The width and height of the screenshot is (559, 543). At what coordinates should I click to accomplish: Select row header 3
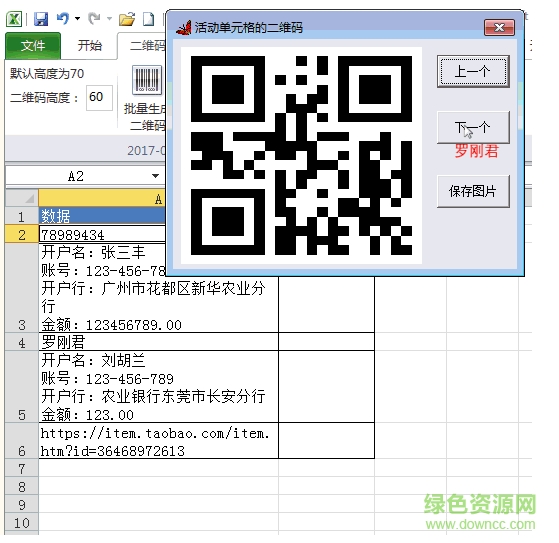tap(22, 288)
